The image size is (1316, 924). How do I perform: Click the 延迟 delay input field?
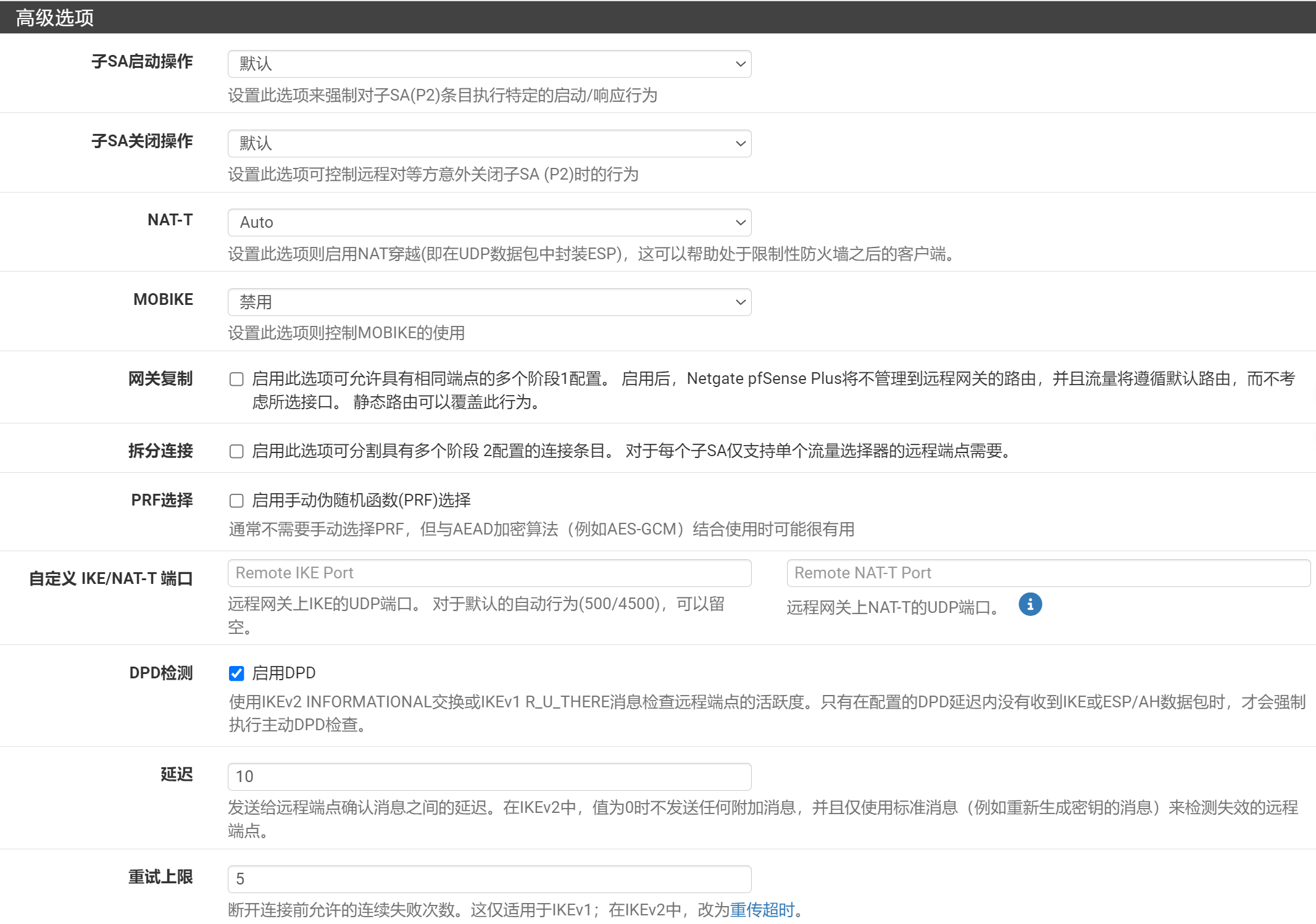[x=489, y=776]
